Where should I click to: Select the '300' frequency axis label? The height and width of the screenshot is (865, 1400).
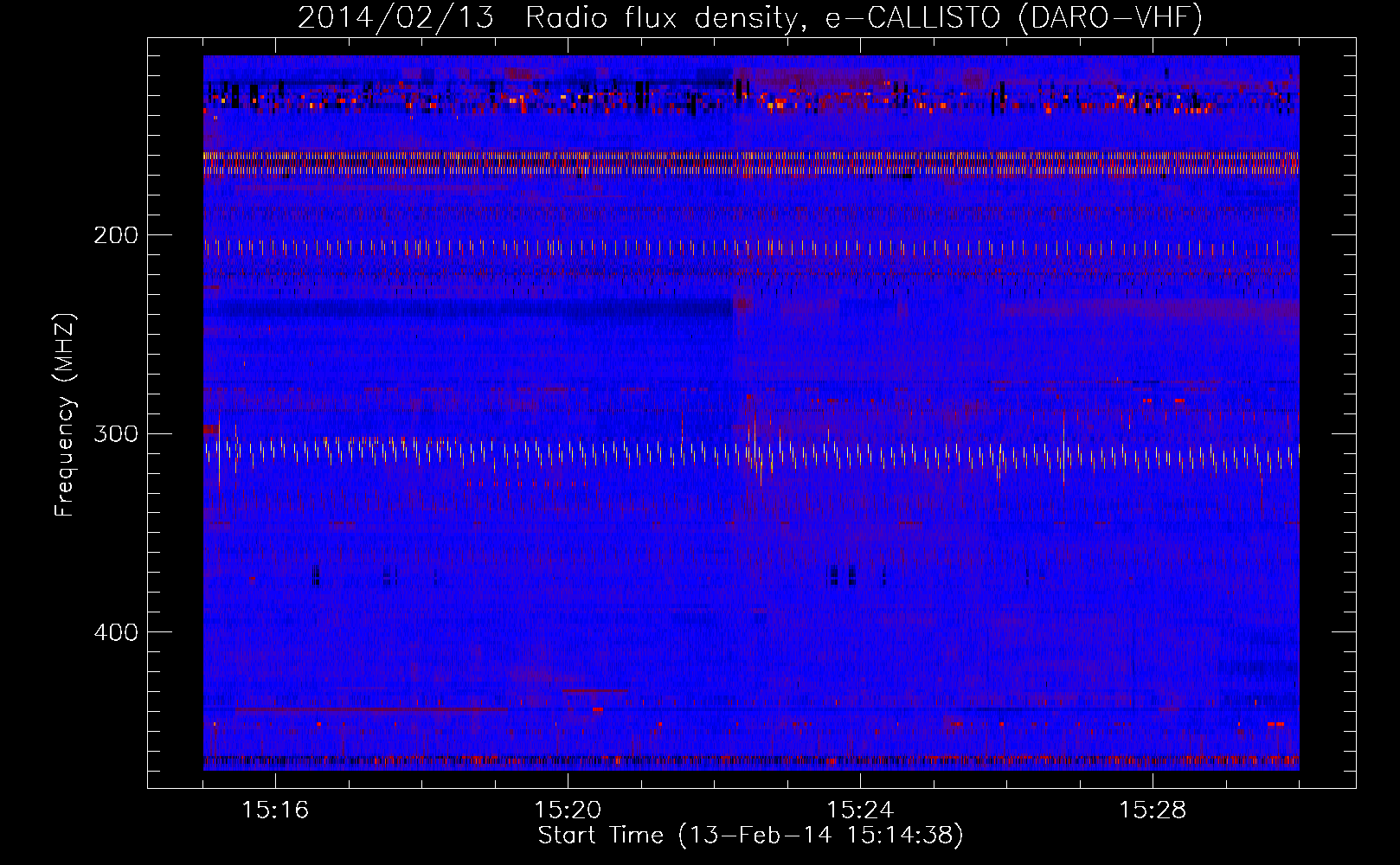point(116,433)
